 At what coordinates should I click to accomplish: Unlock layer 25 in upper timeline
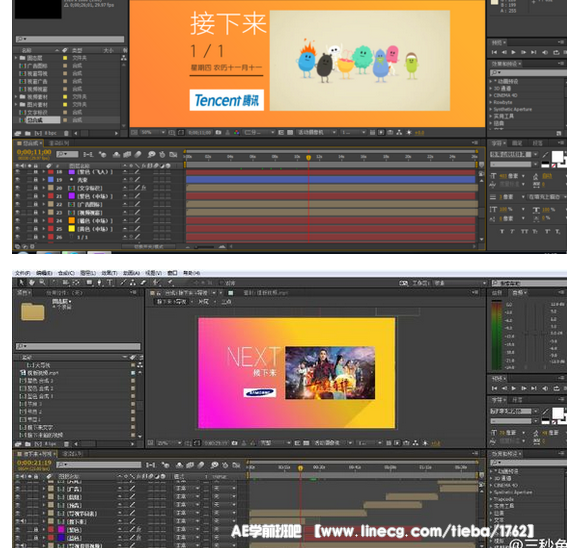click(36, 229)
